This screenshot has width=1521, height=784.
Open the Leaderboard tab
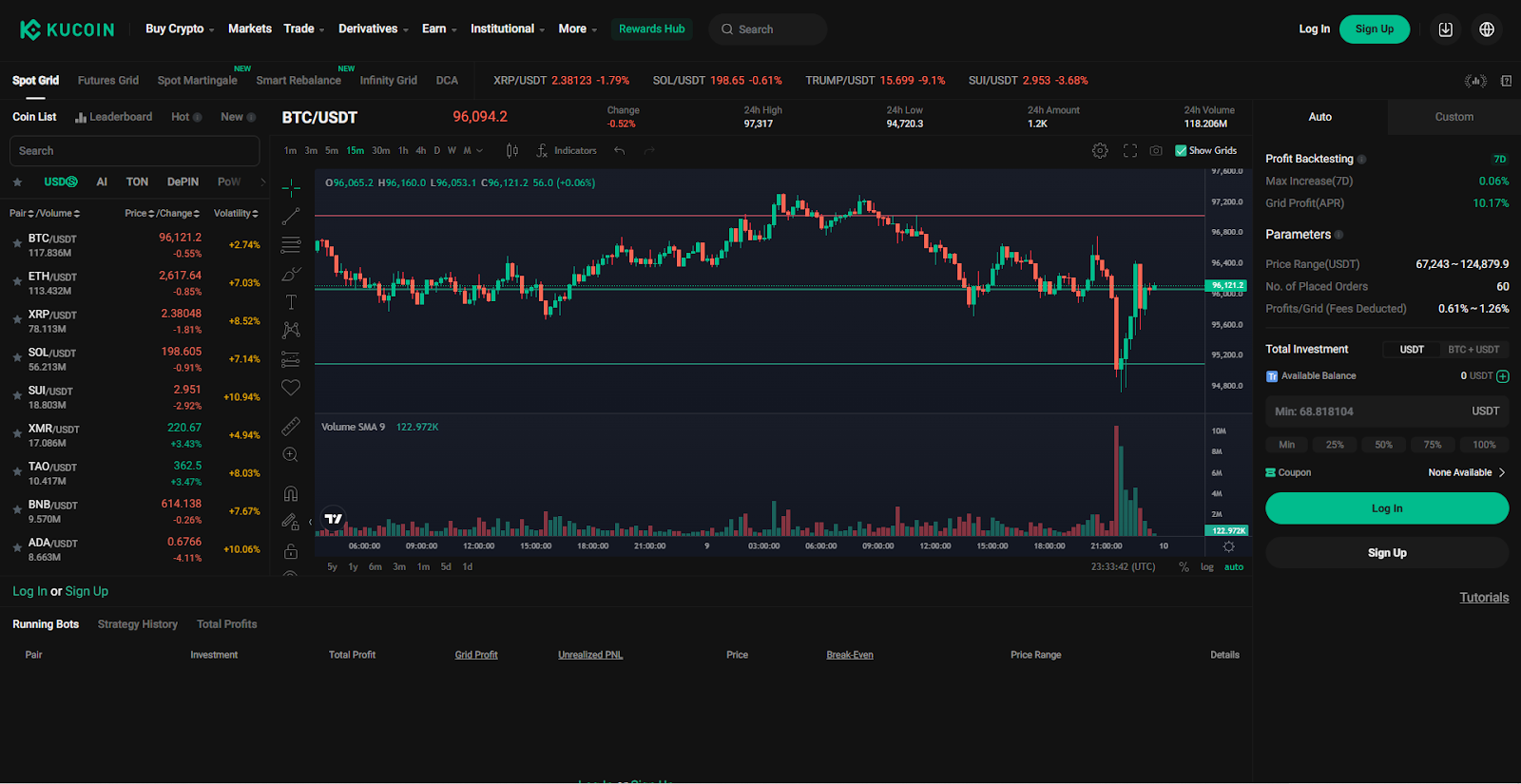[114, 117]
